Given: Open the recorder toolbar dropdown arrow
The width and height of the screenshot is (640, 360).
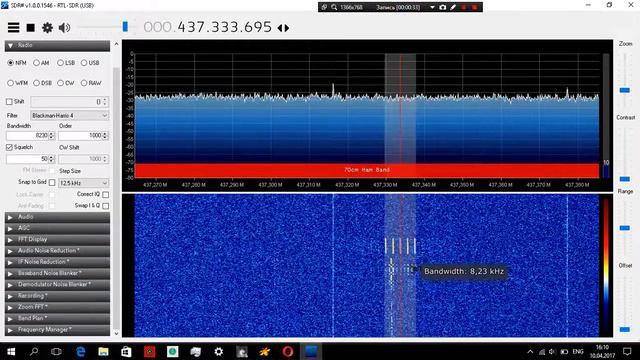Looking at the screenshot, I should pyautogui.click(x=432, y=7).
